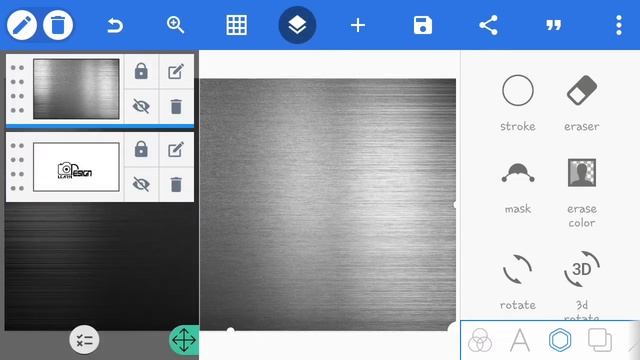
Task: Switch to the hexagon shape tab
Action: [x=560, y=340]
